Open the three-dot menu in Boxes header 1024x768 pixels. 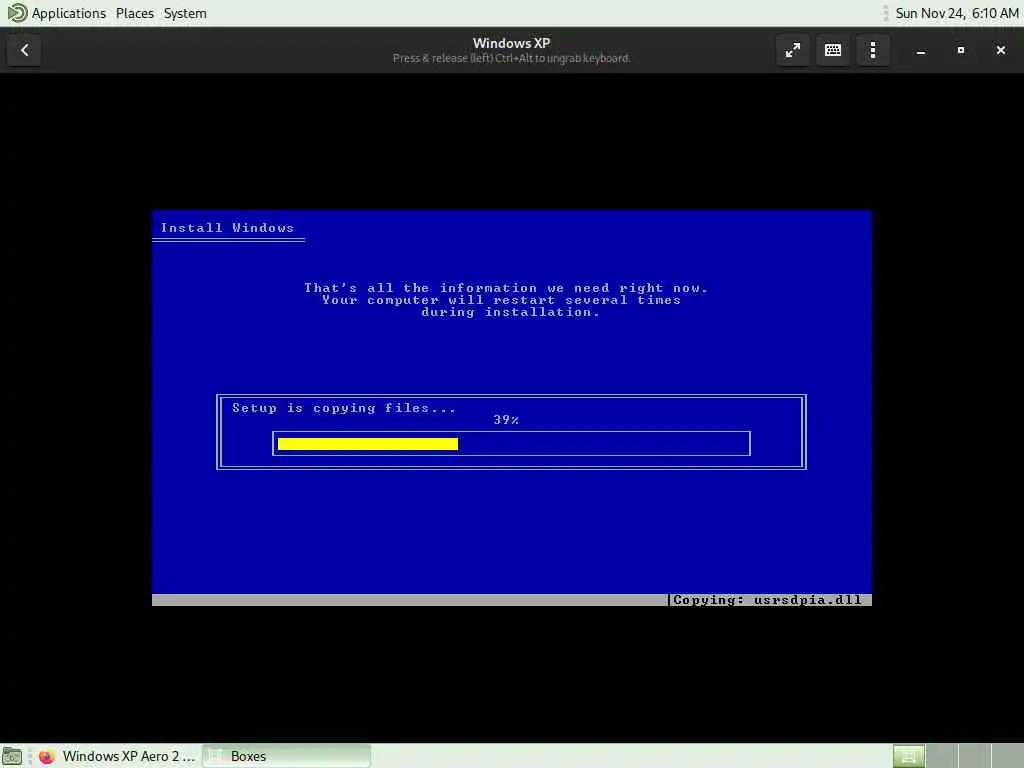coord(873,50)
